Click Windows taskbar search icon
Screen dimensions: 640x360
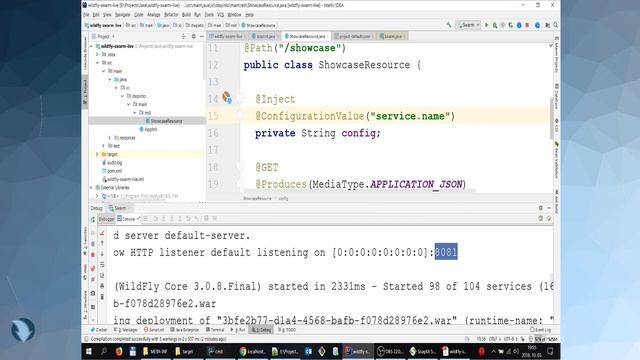tap(104, 351)
